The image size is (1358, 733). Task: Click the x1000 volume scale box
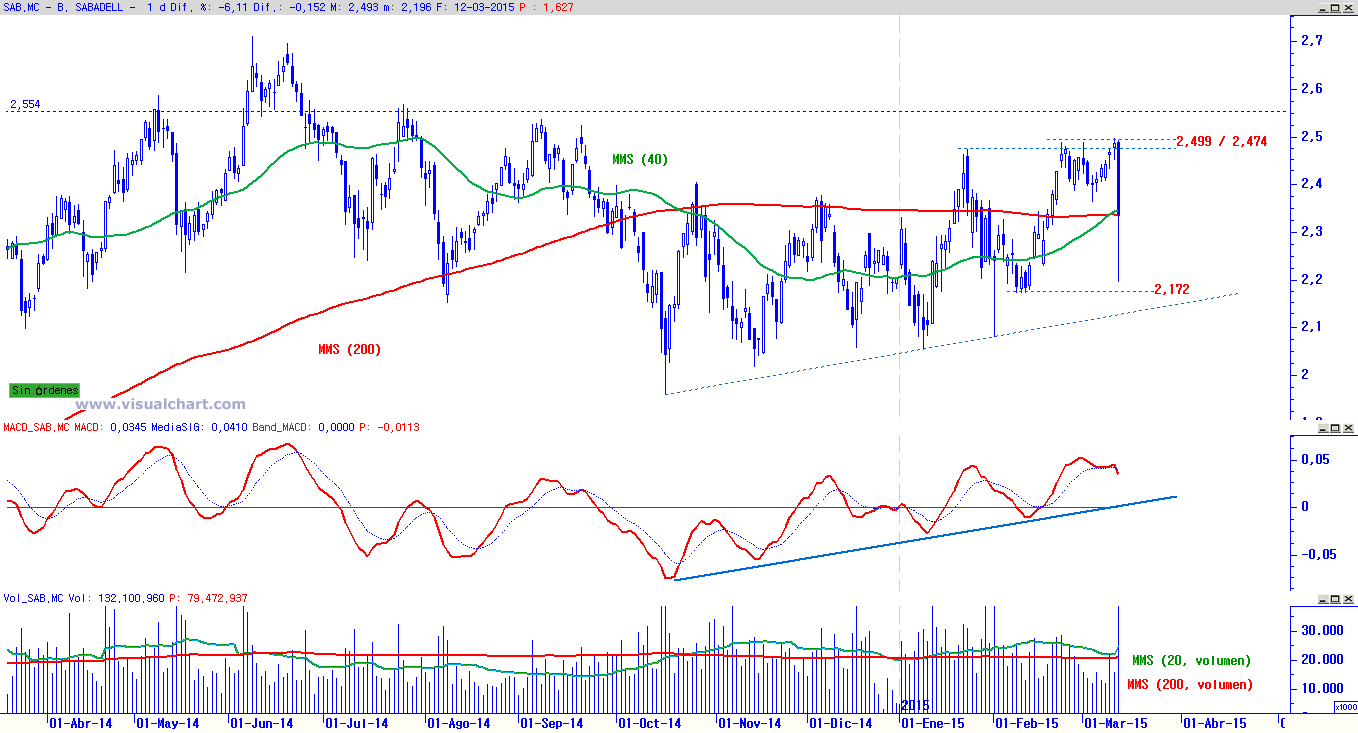(x=1345, y=707)
